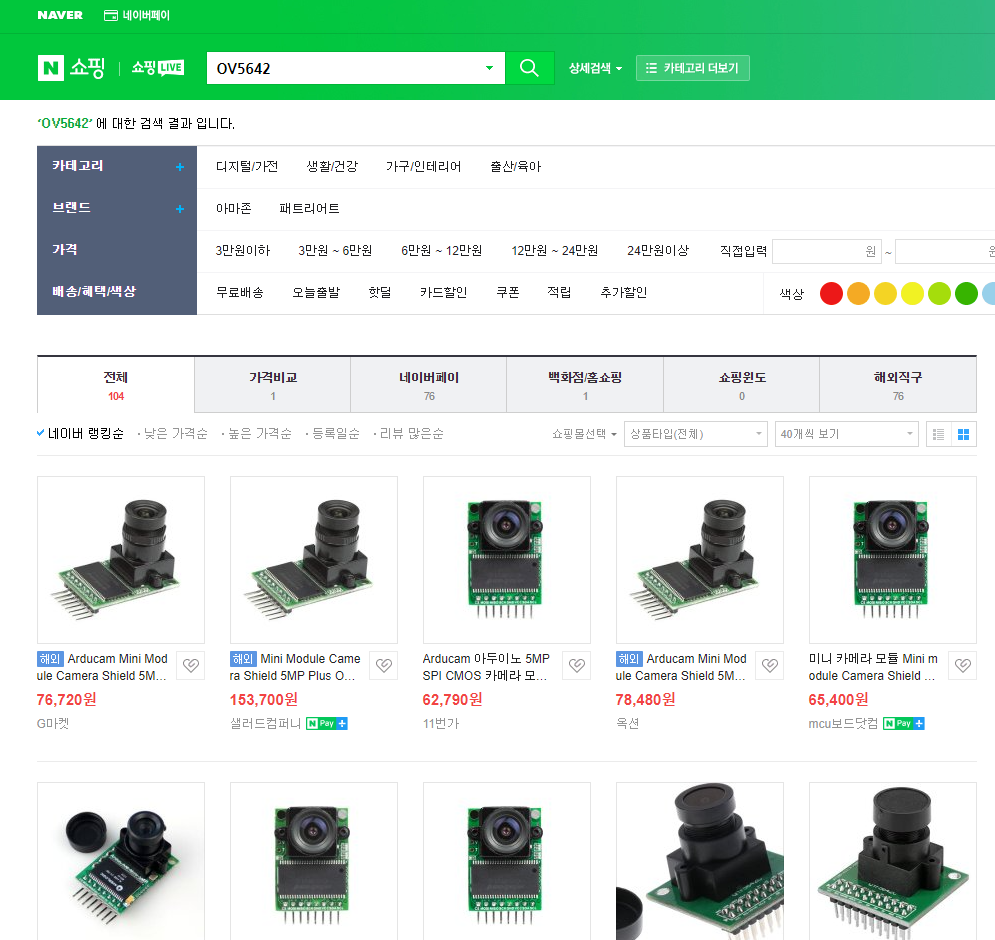Open 미니 카메라 모듈 product title
995x940 pixels.
pyautogui.click(x=873, y=667)
